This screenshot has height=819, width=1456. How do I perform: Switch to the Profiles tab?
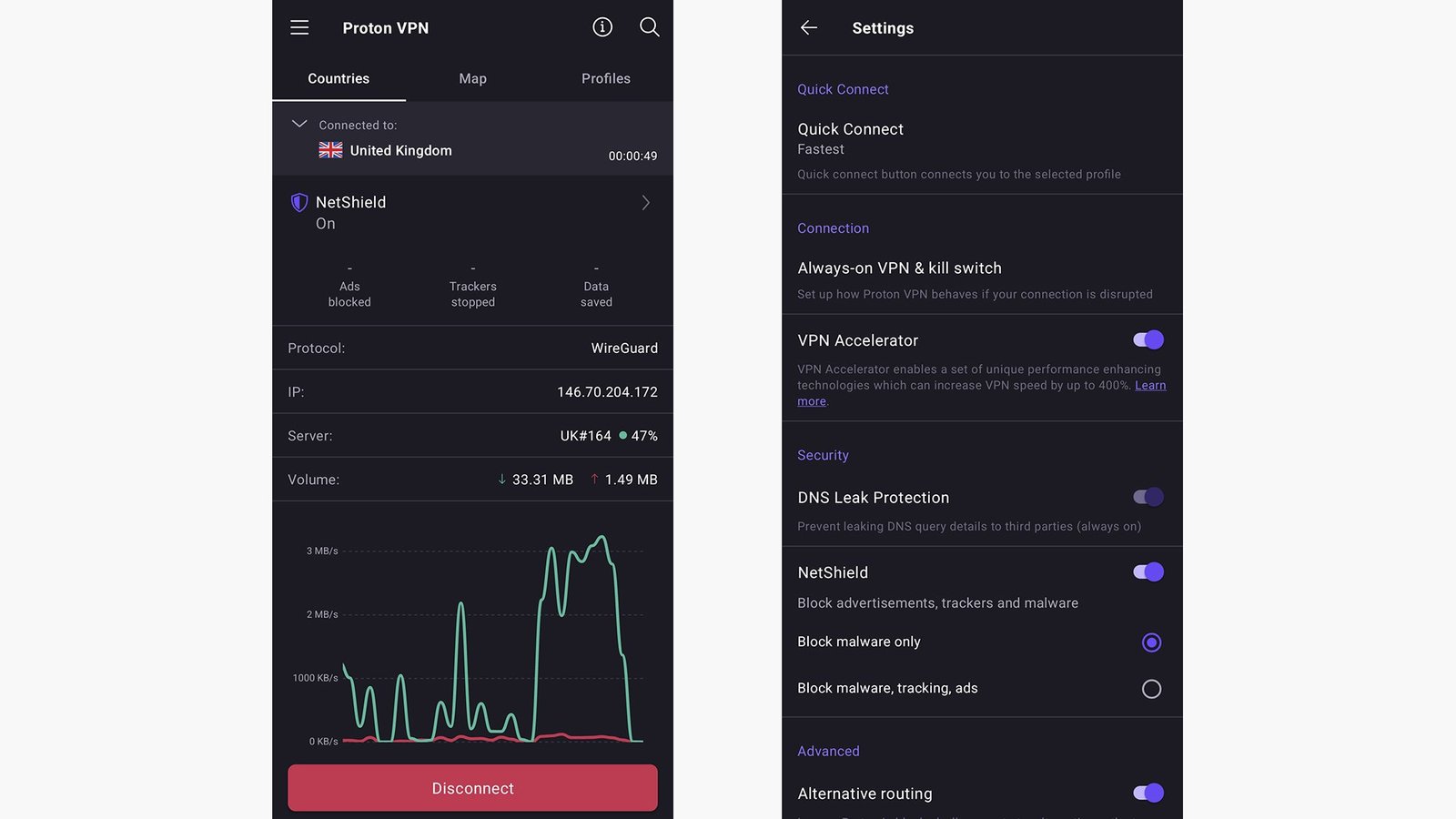point(606,78)
